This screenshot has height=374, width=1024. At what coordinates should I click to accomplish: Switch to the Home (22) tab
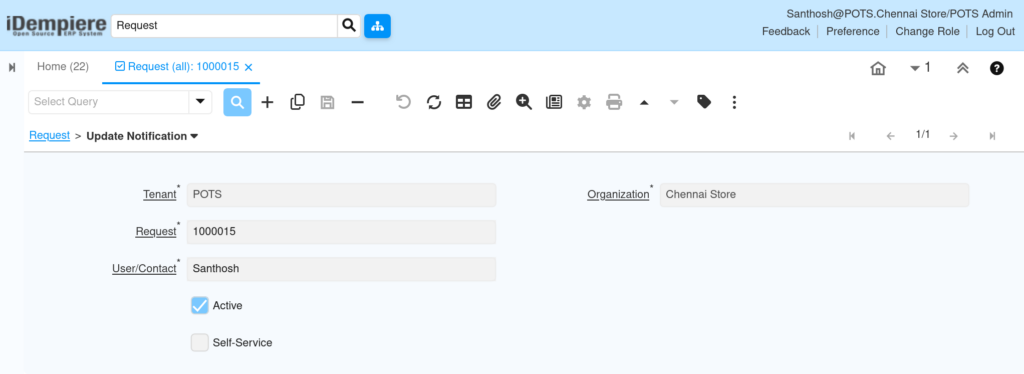tap(63, 67)
